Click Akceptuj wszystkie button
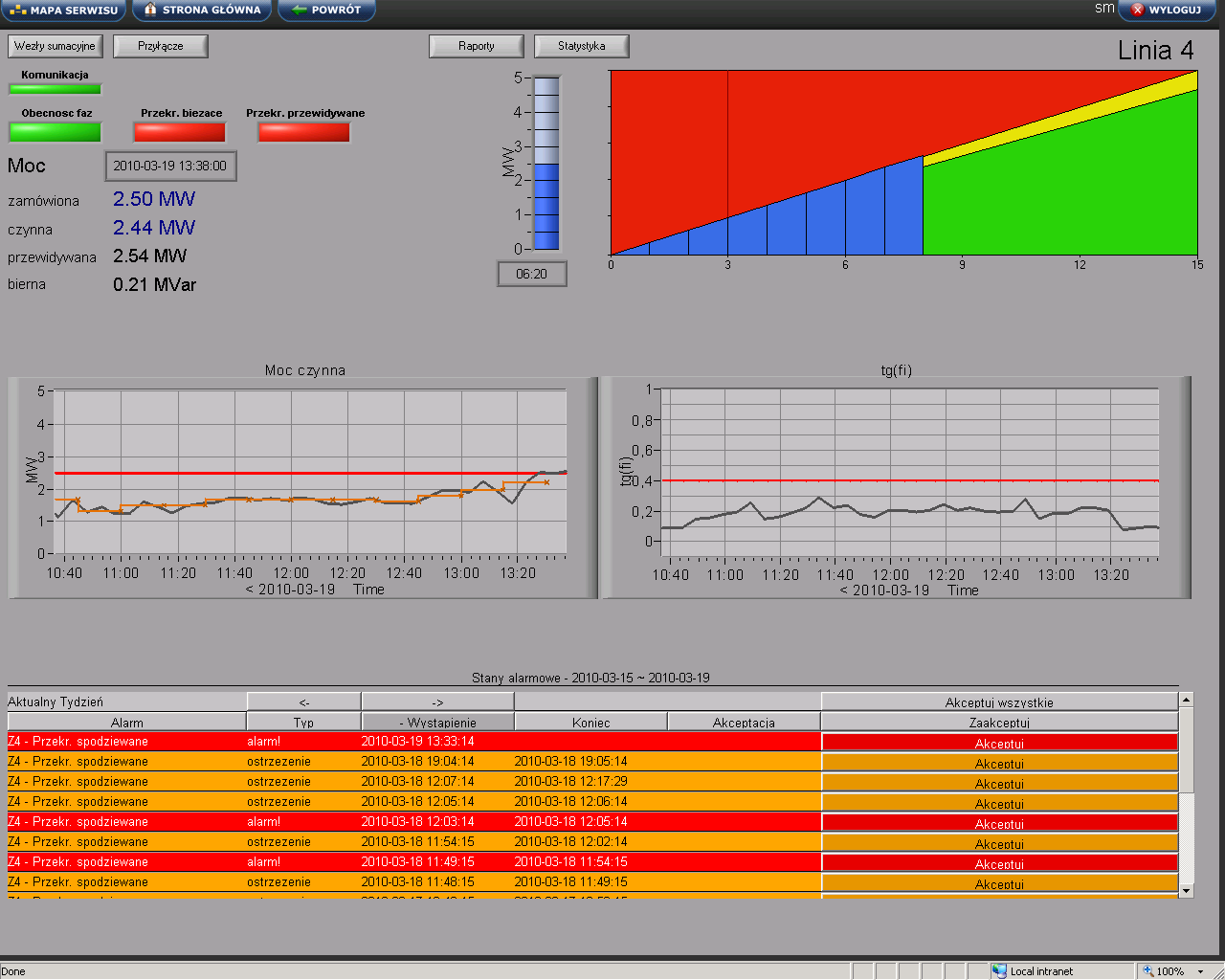Screen dimensions: 1225x980 [x=999, y=702]
